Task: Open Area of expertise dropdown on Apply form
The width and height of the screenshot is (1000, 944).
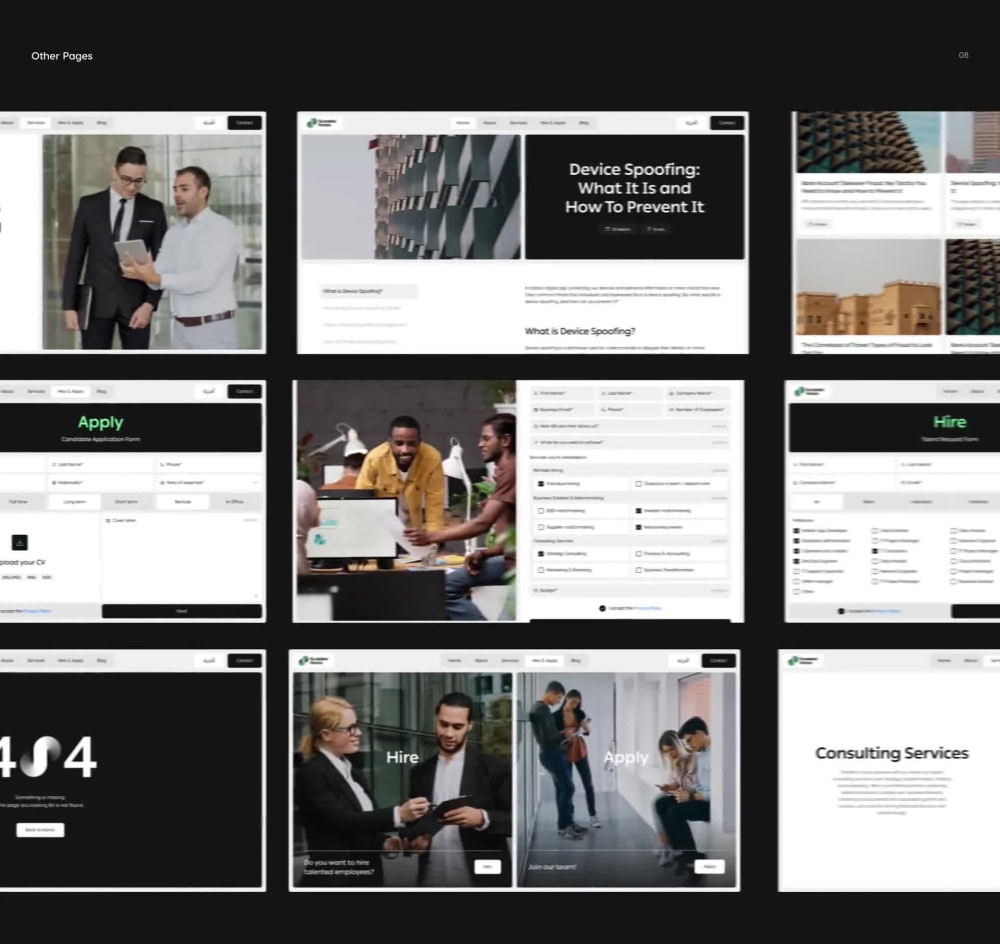Action: (x=209, y=483)
